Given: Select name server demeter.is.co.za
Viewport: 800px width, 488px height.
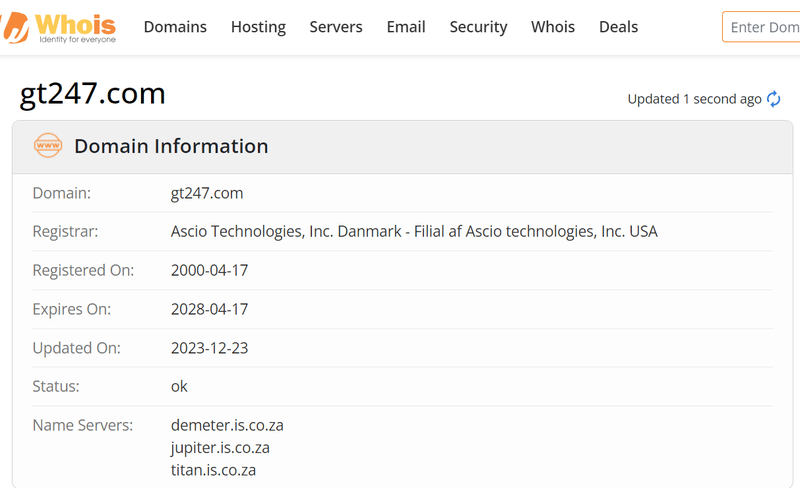Looking at the screenshot, I should (x=227, y=425).
